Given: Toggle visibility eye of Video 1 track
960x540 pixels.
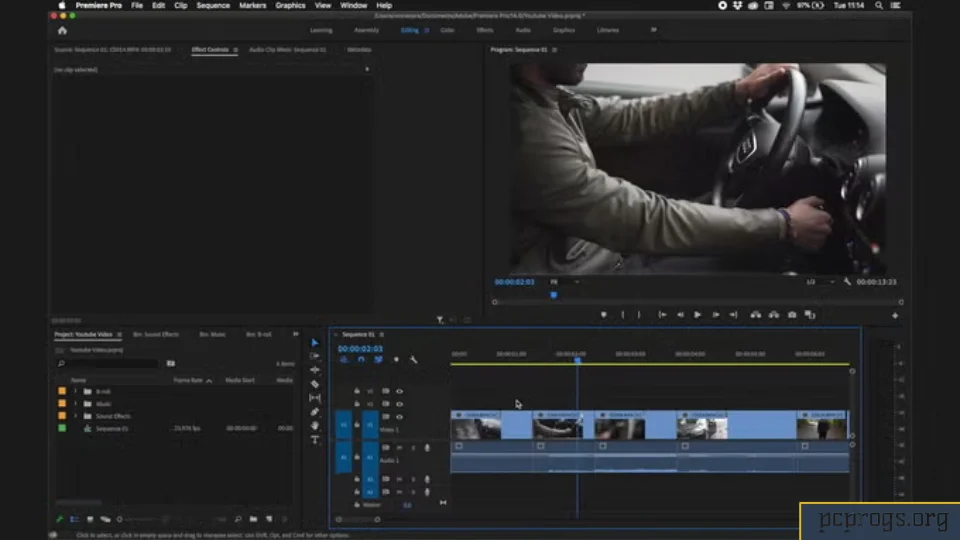Looking at the screenshot, I should [x=400, y=417].
